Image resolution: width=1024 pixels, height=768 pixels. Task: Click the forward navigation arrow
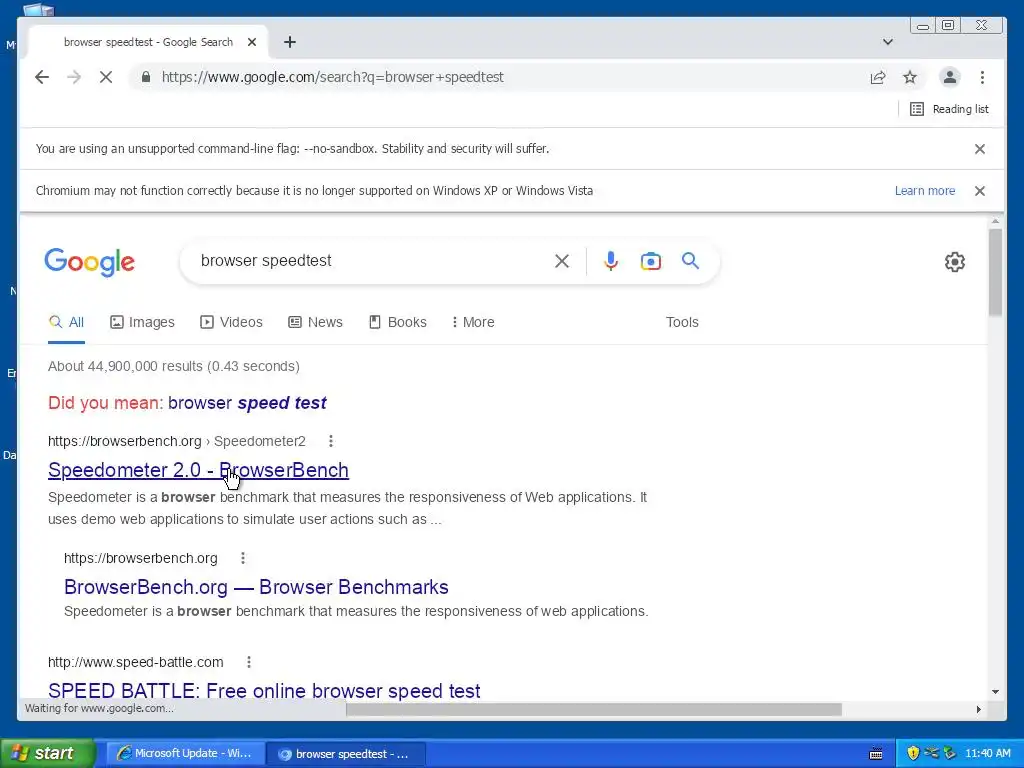(74, 77)
